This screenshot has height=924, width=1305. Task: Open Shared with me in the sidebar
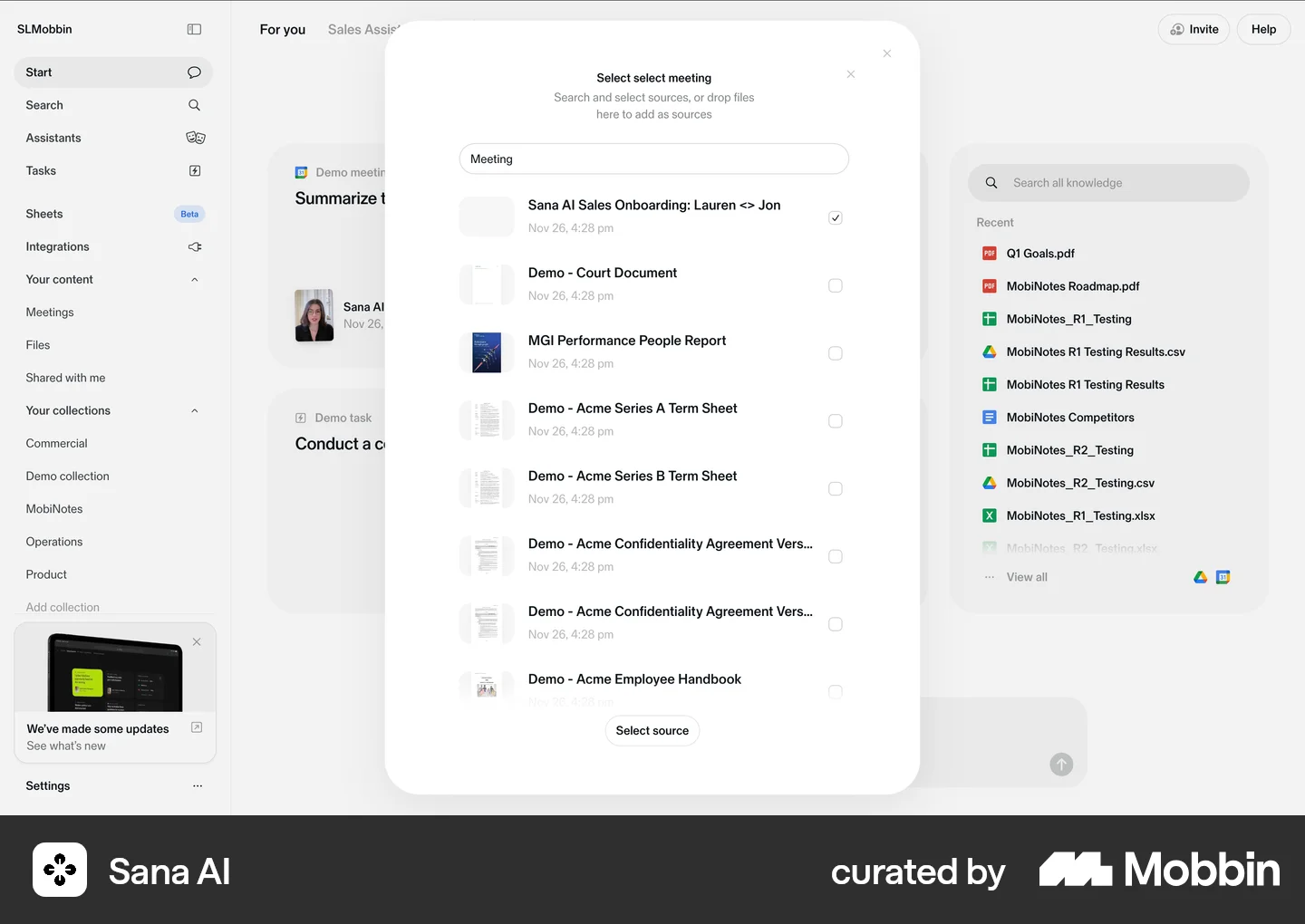(65, 378)
